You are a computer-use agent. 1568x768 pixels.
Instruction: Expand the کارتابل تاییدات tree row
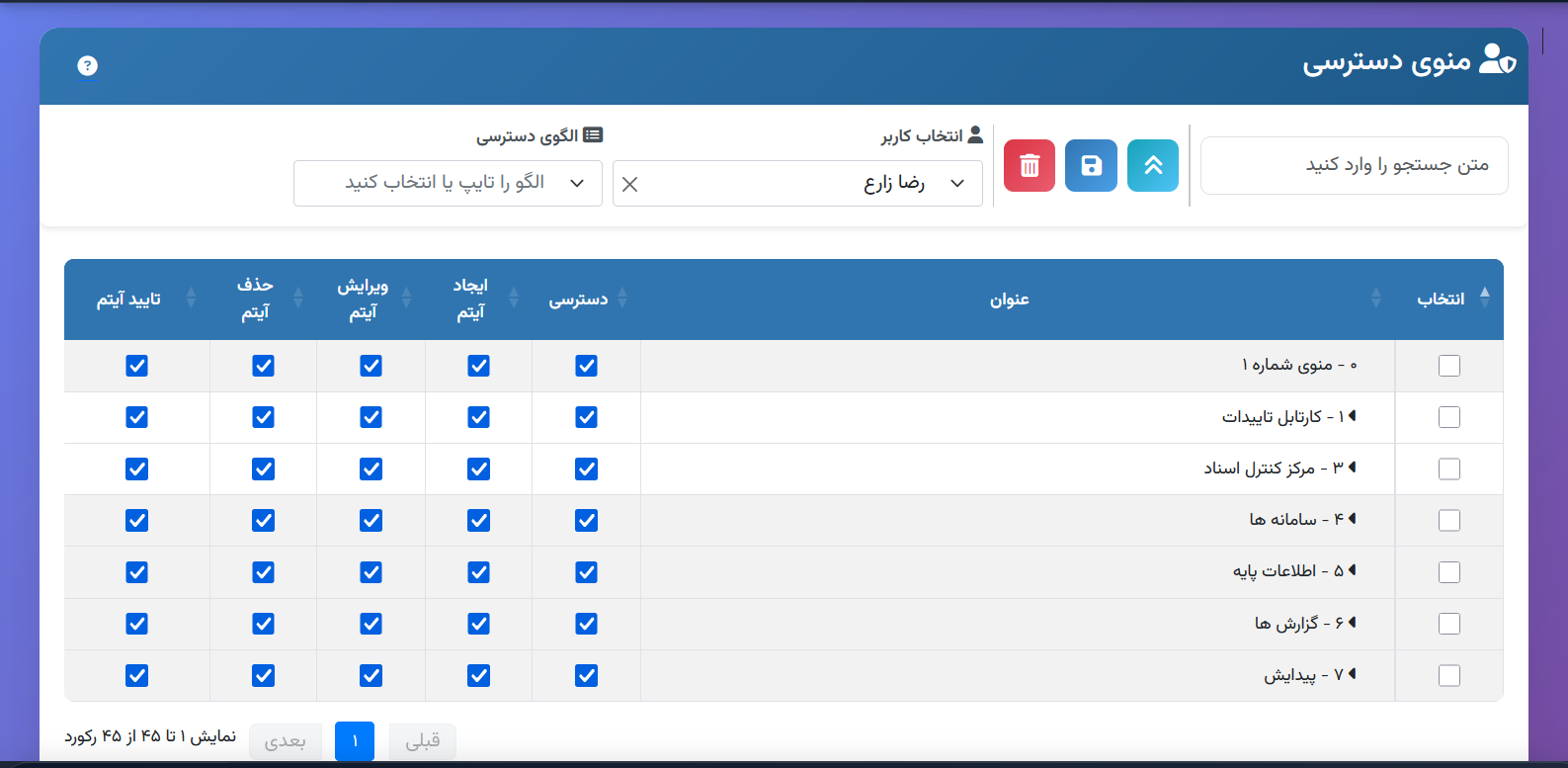(x=1352, y=416)
